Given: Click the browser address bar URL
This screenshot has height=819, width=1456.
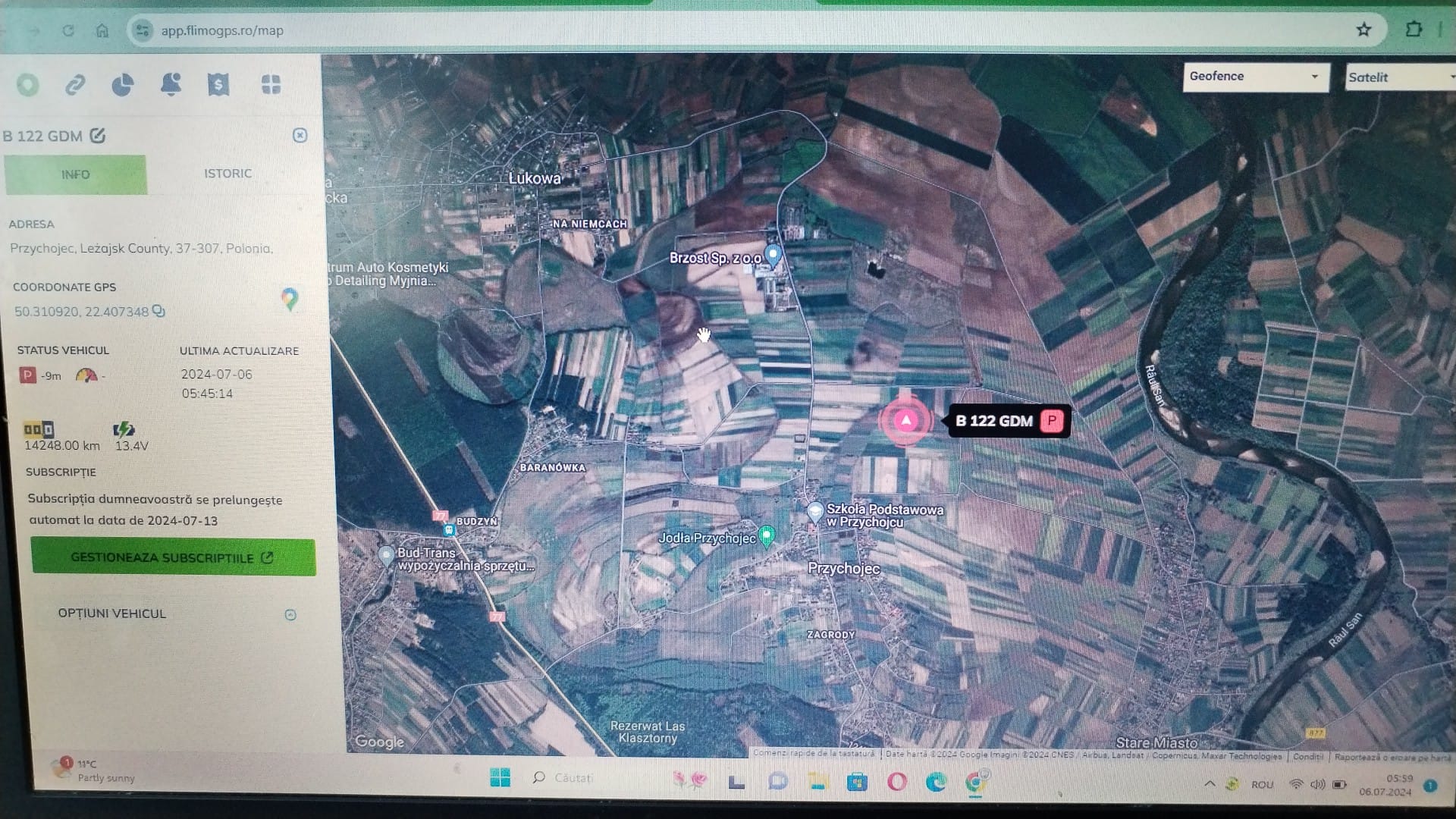Looking at the screenshot, I should [x=222, y=31].
